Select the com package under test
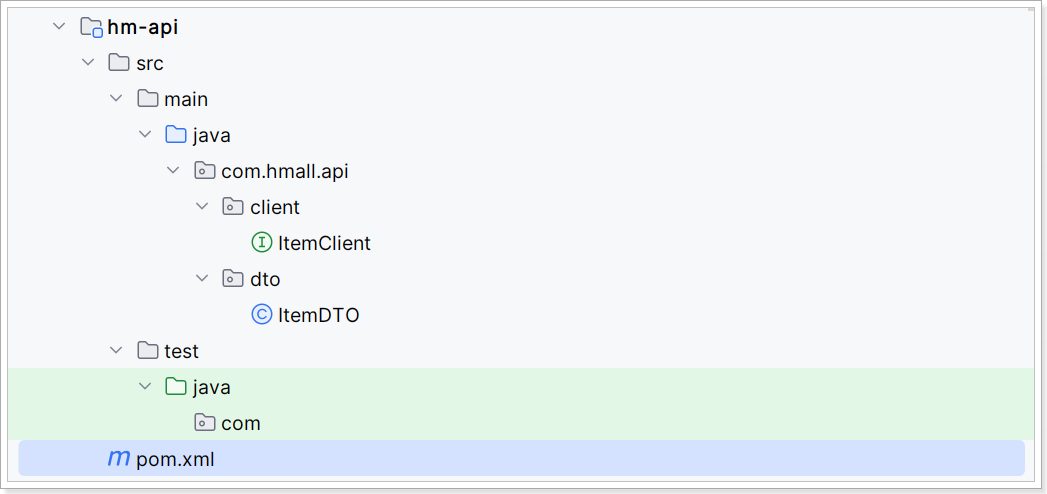Viewport: 1047px width, 494px height. [x=241, y=423]
